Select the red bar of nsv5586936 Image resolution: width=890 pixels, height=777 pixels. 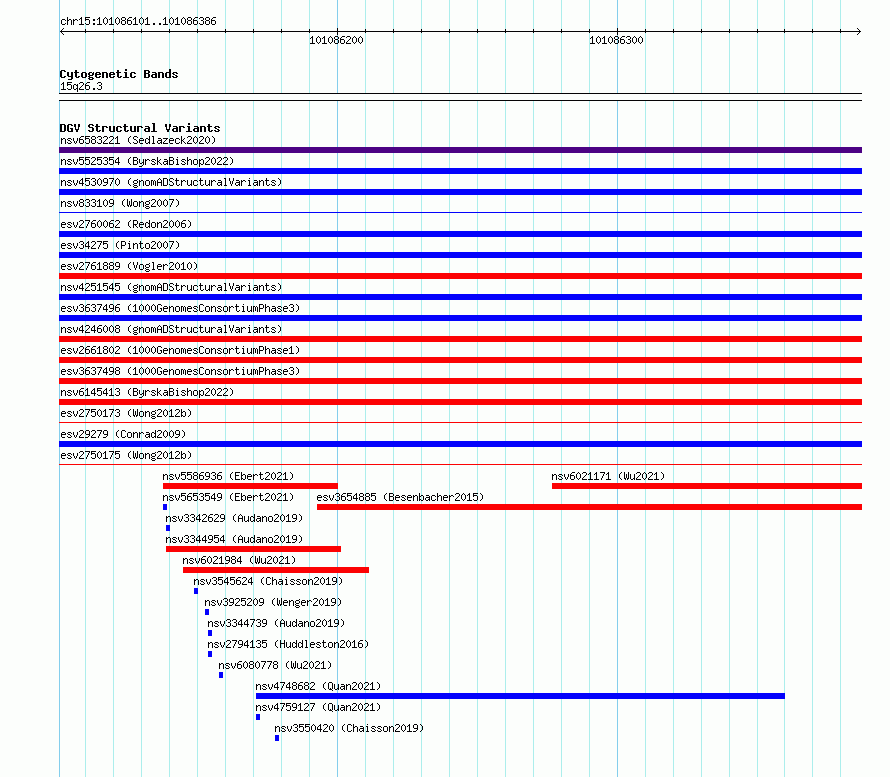click(250, 486)
